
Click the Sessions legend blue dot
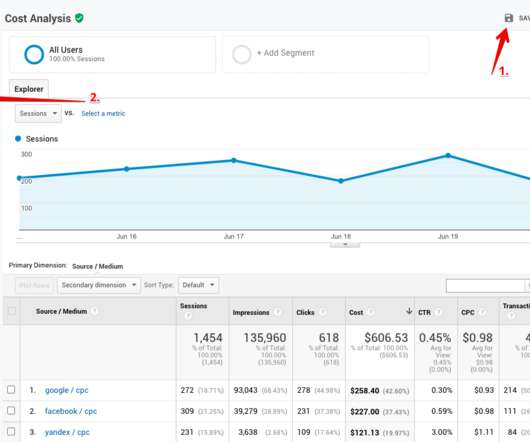[18, 139]
